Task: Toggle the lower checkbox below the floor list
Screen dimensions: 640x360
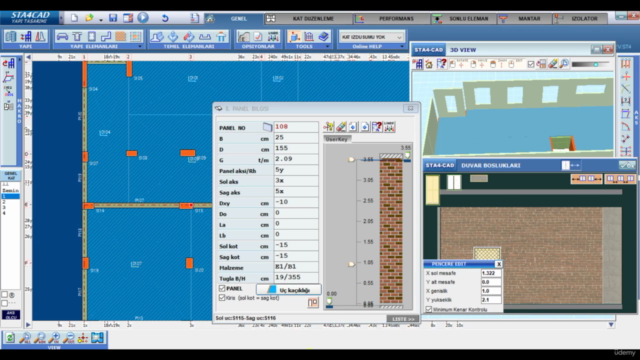Action: pos(4,303)
